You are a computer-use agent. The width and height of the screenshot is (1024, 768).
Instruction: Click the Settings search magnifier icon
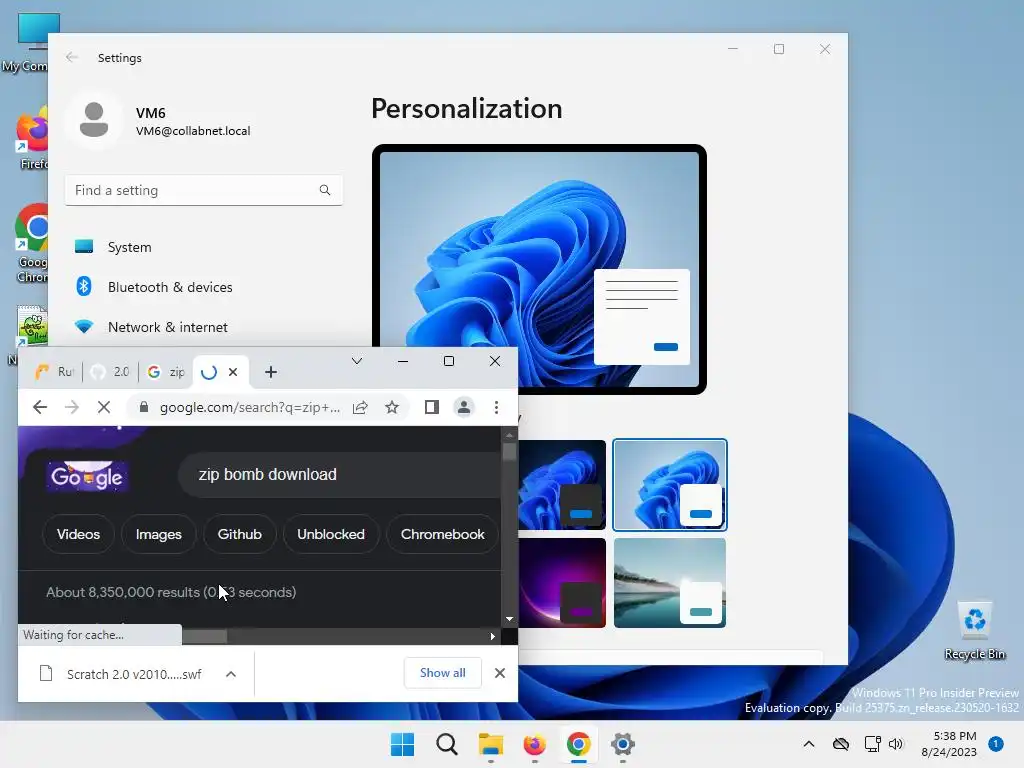point(325,190)
